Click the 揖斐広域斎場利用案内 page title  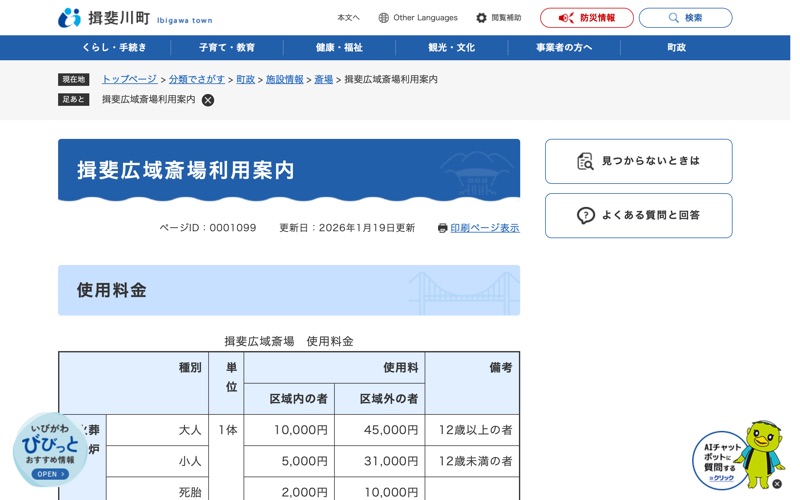click(x=186, y=170)
